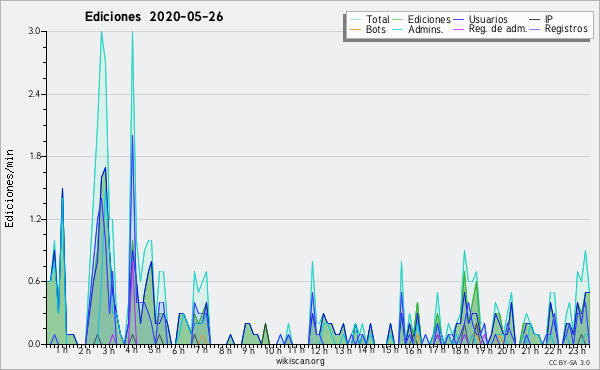Viewport: 600px width, 370px height.
Task: Click the wikiscan.org caption
Action: click(x=300, y=361)
